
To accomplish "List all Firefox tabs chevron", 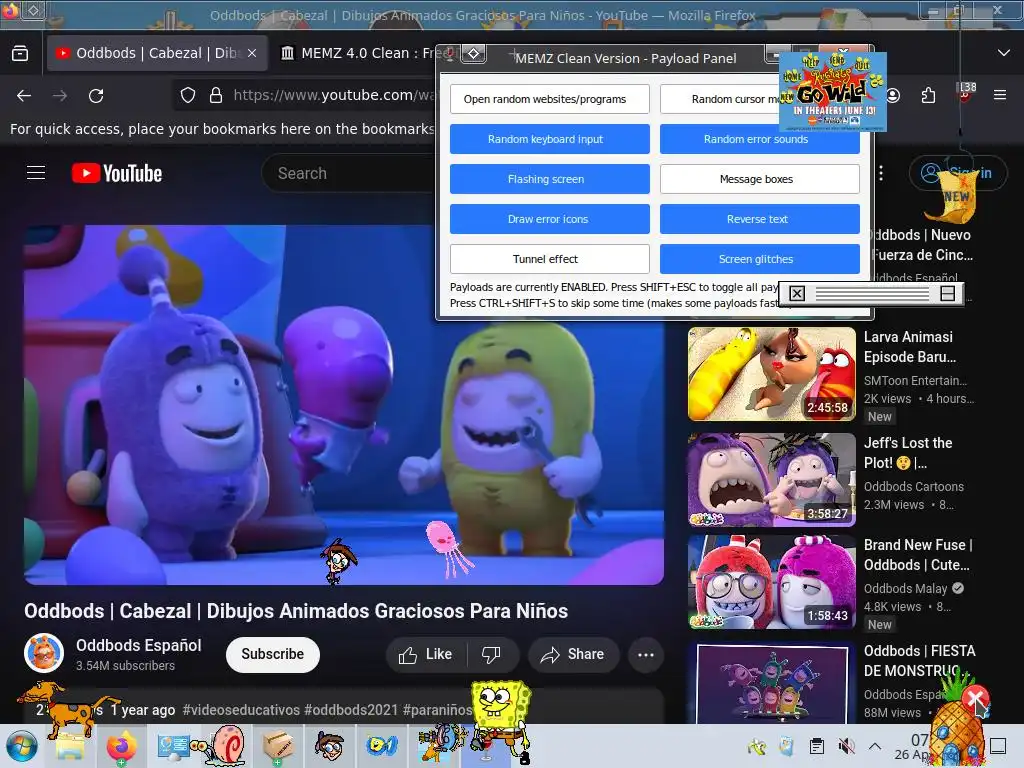I will [1004, 53].
